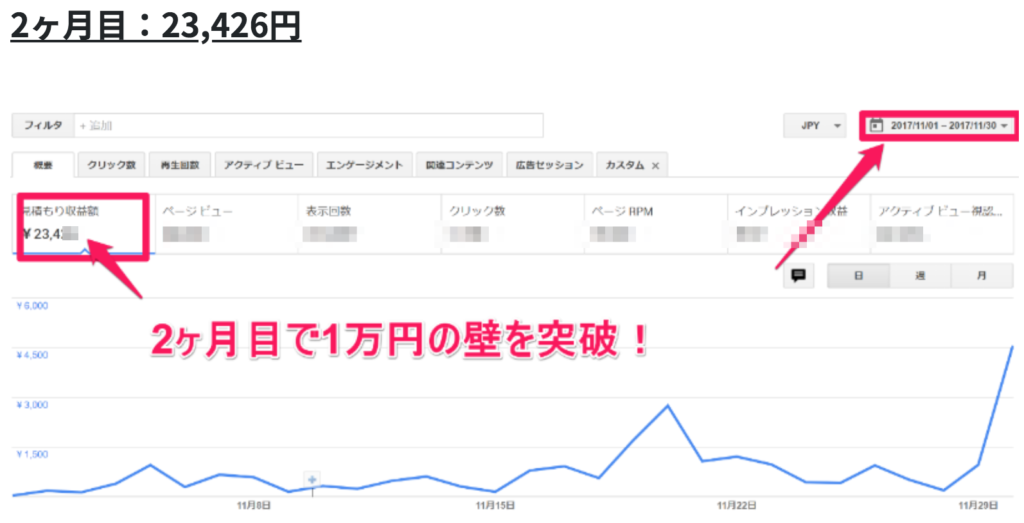Viewport: 1024px width, 523px height.
Task: Click the filter 追加 input field
Action: pyautogui.click(x=308, y=126)
